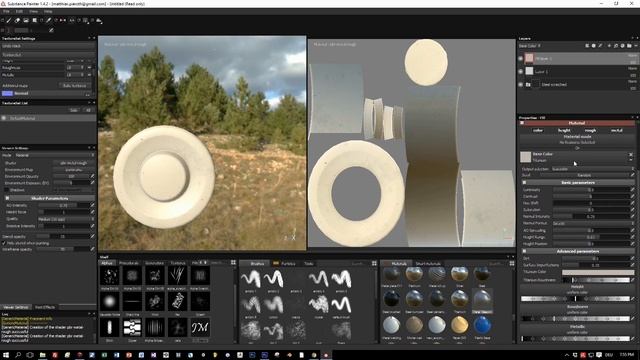
Task: Adjust the Roughness uniform color slider
Action: 576,318
